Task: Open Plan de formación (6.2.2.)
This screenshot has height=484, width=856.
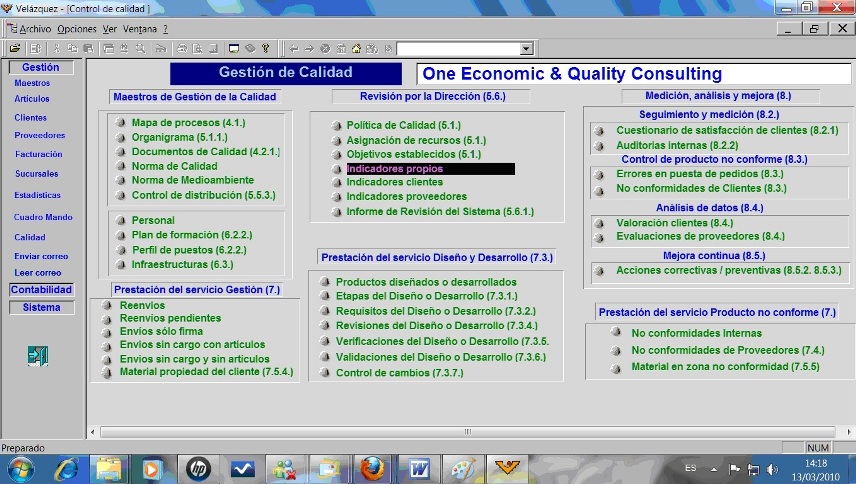Action: pos(192,235)
